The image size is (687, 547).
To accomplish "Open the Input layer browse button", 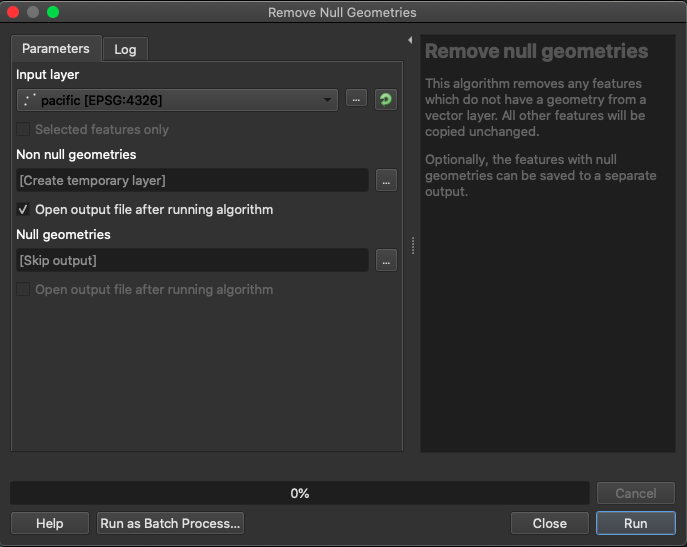I will [x=356, y=100].
